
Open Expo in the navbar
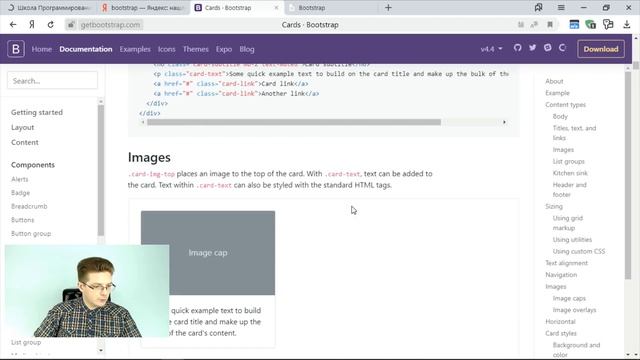click(224, 49)
